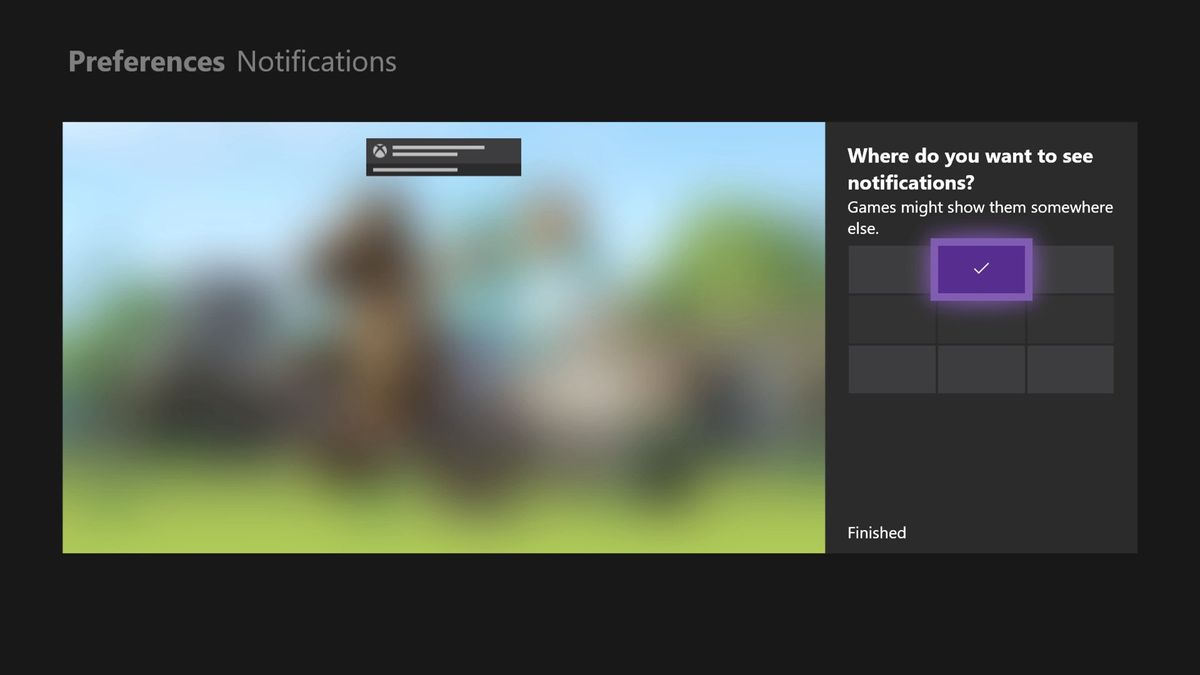Screen dimensions: 1200x675
Task: Select Finished to confirm notification settings
Action: coord(876,532)
